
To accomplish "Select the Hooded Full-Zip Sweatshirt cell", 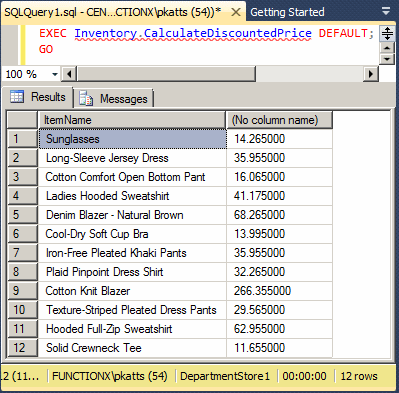I will click(132, 329).
